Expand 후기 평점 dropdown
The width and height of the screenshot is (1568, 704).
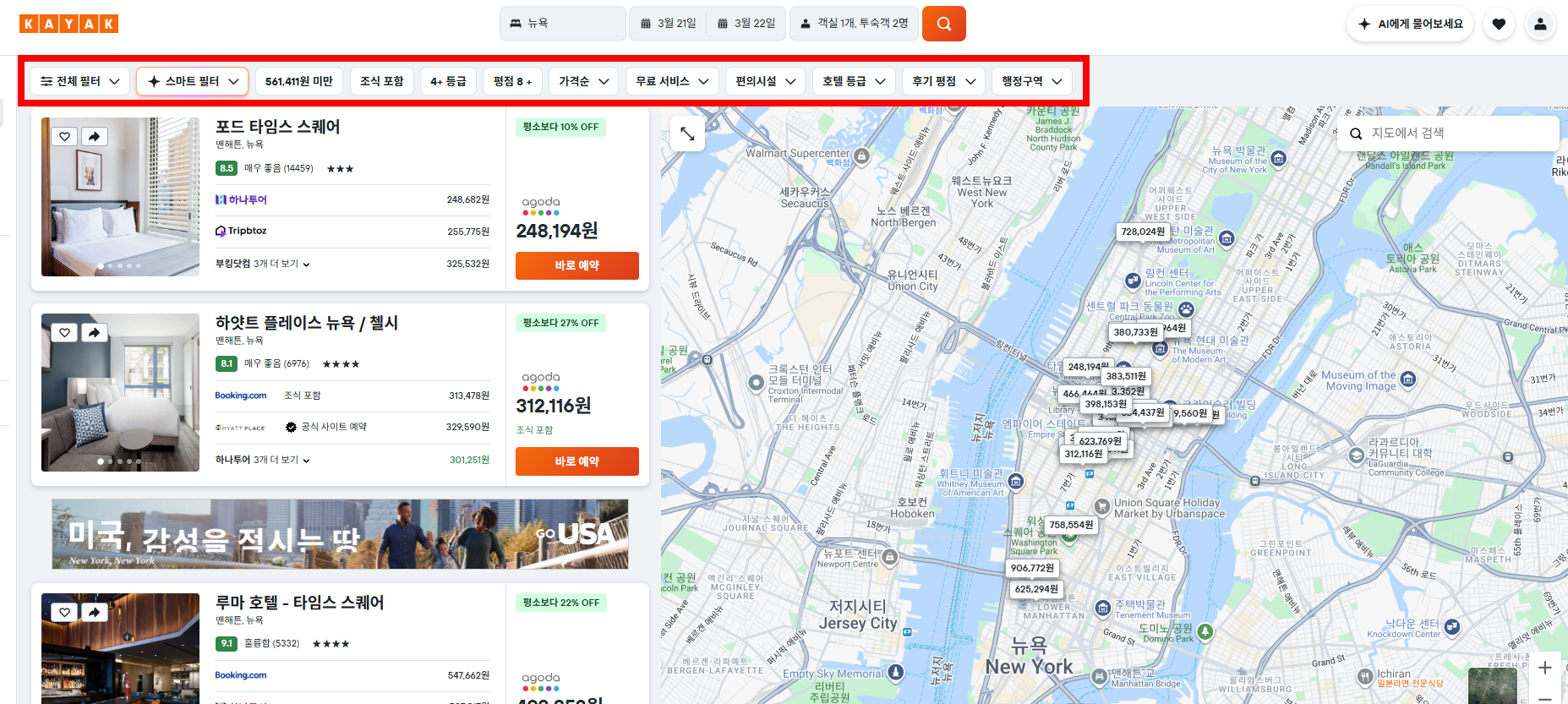(x=944, y=81)
